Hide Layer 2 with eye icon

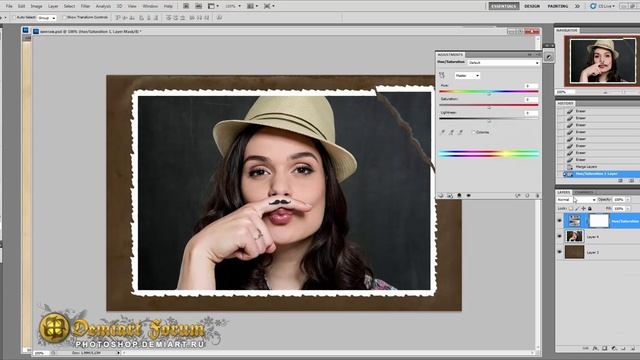point(560,252)
